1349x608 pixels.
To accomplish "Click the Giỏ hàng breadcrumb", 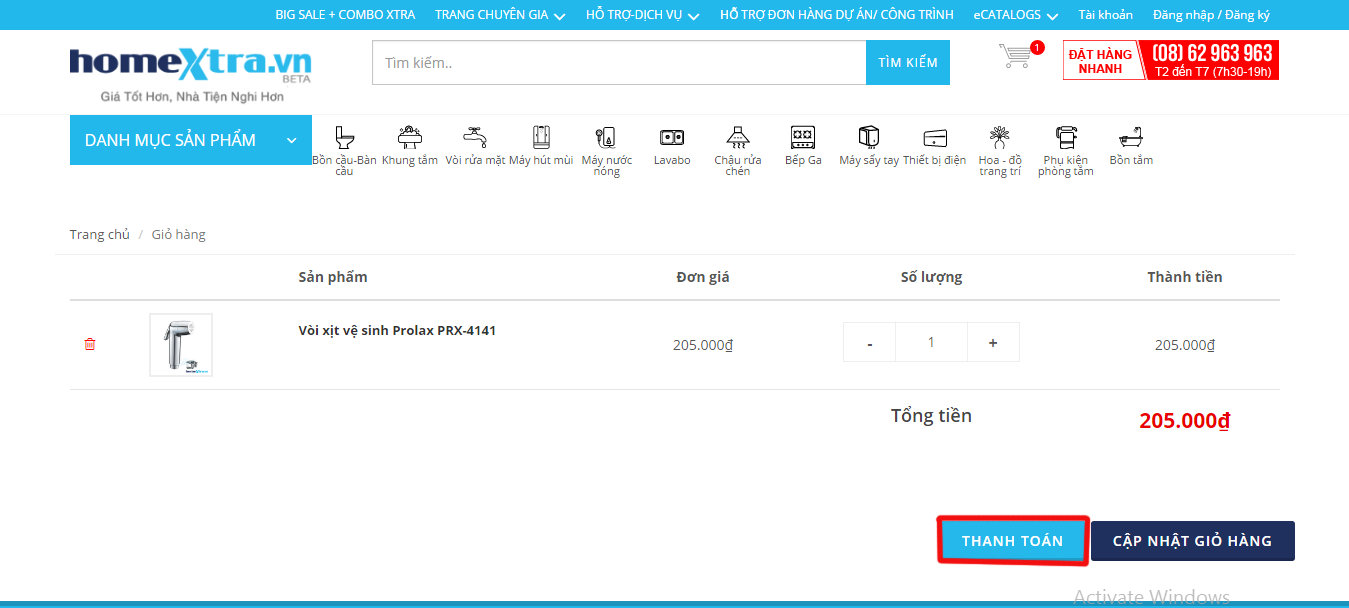I will pos(179,234).
